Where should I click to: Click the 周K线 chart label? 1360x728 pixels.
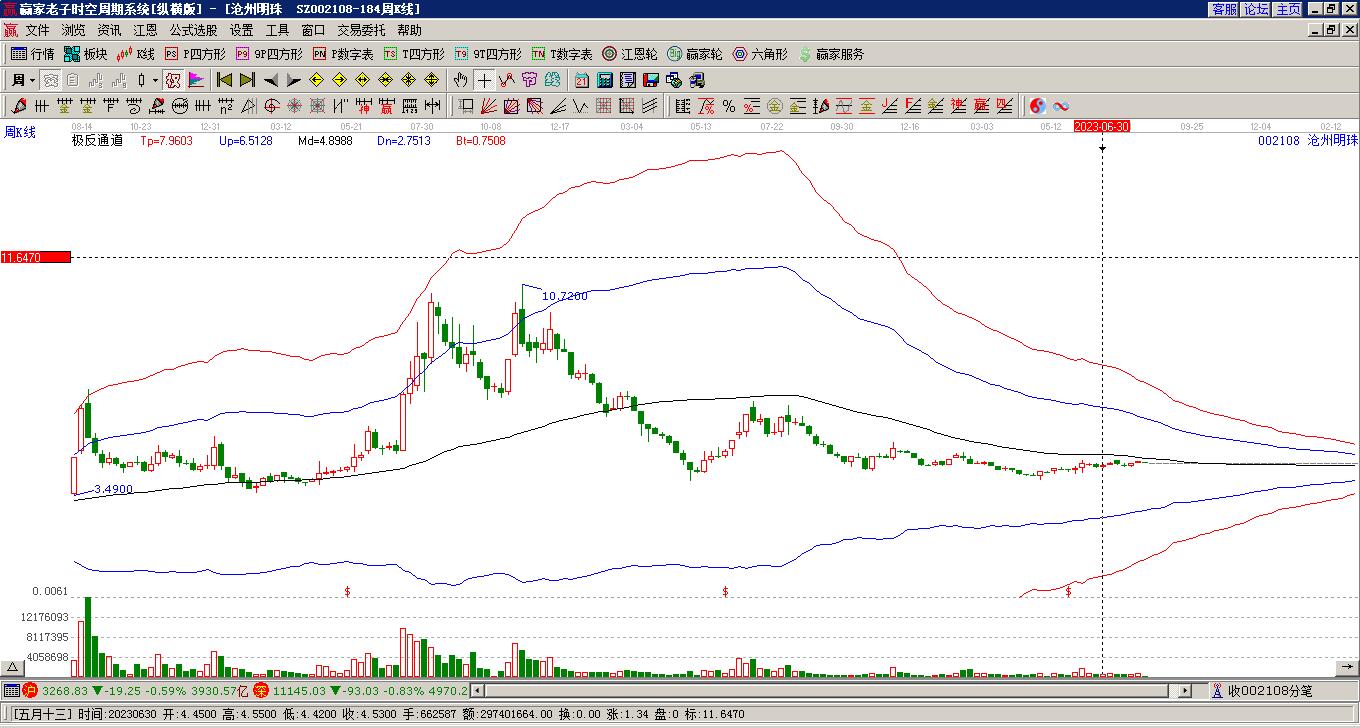coord(20,132)
